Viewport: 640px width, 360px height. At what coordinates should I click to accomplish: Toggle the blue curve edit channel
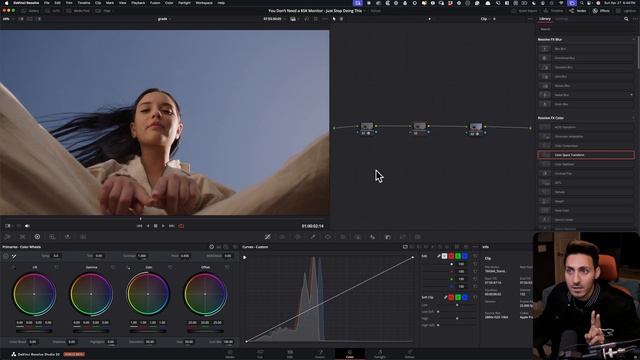coord(464,256)
